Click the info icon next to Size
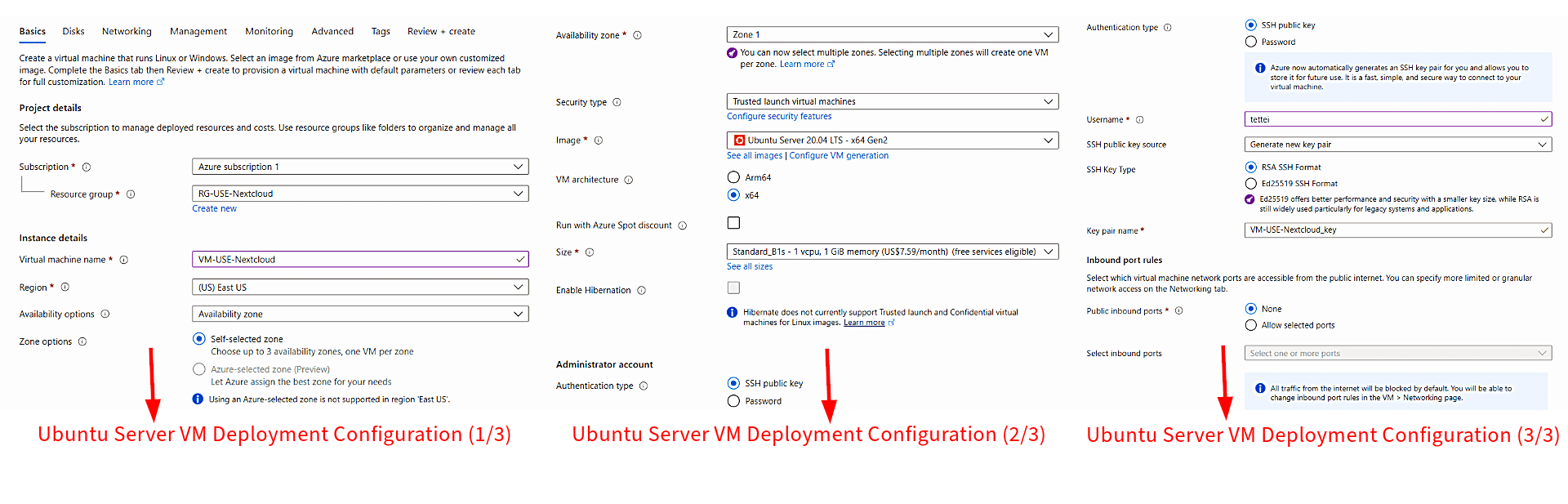1568x504 pixels. [x=590, y=252]
